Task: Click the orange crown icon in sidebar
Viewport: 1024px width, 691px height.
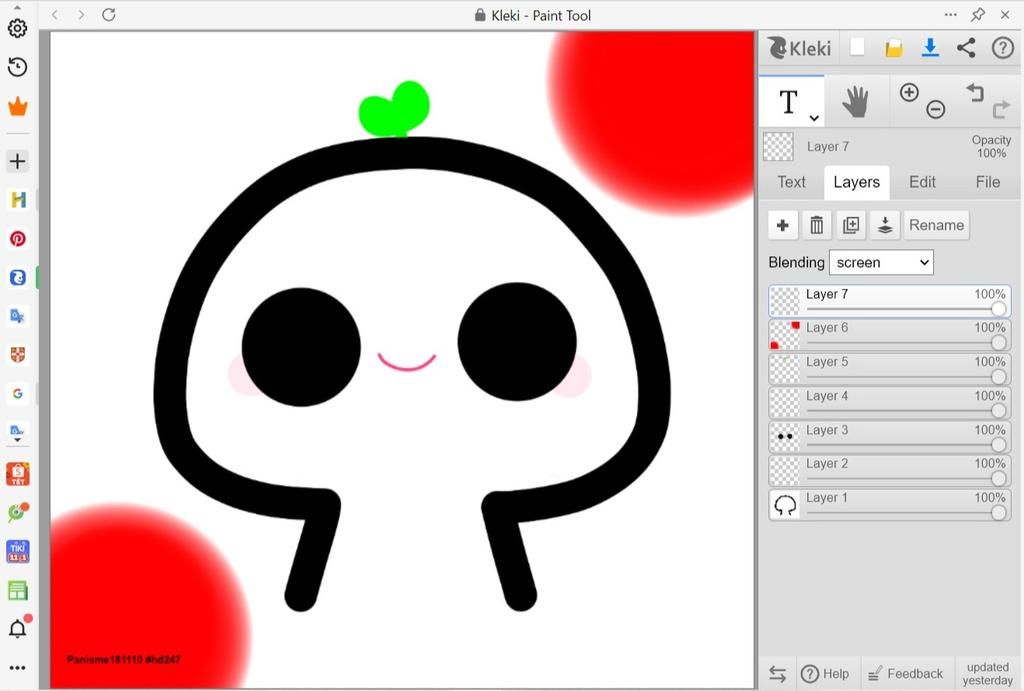Action: click(x=18, y=106)
